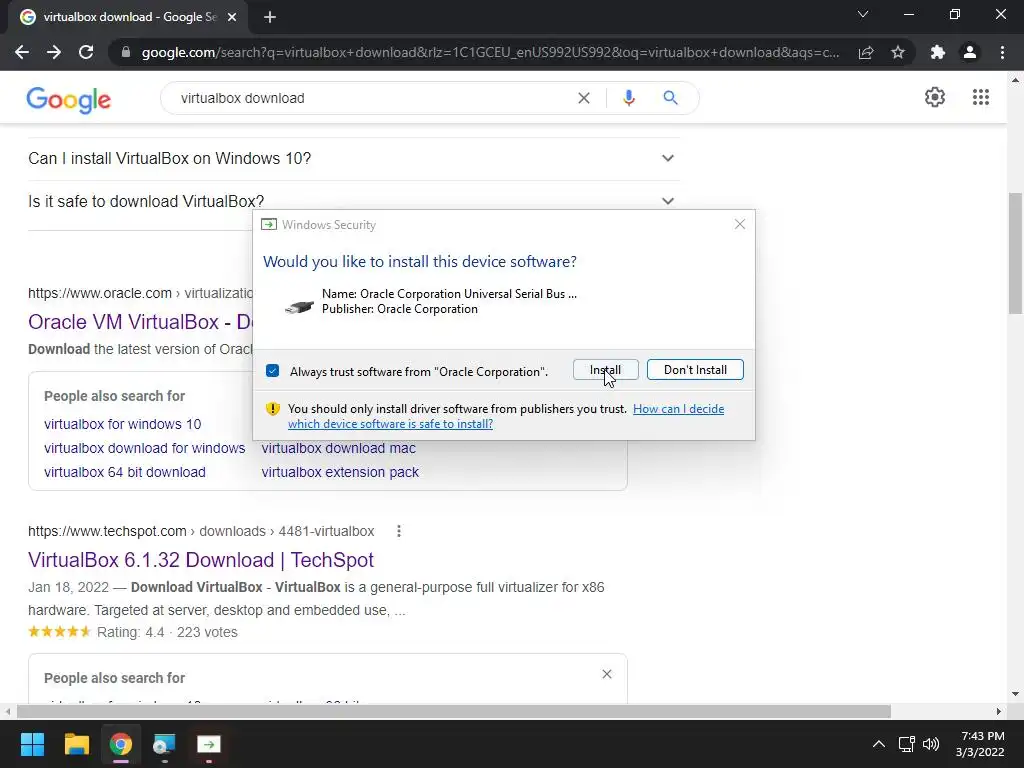Open Google apps grid

coord(980,97)
